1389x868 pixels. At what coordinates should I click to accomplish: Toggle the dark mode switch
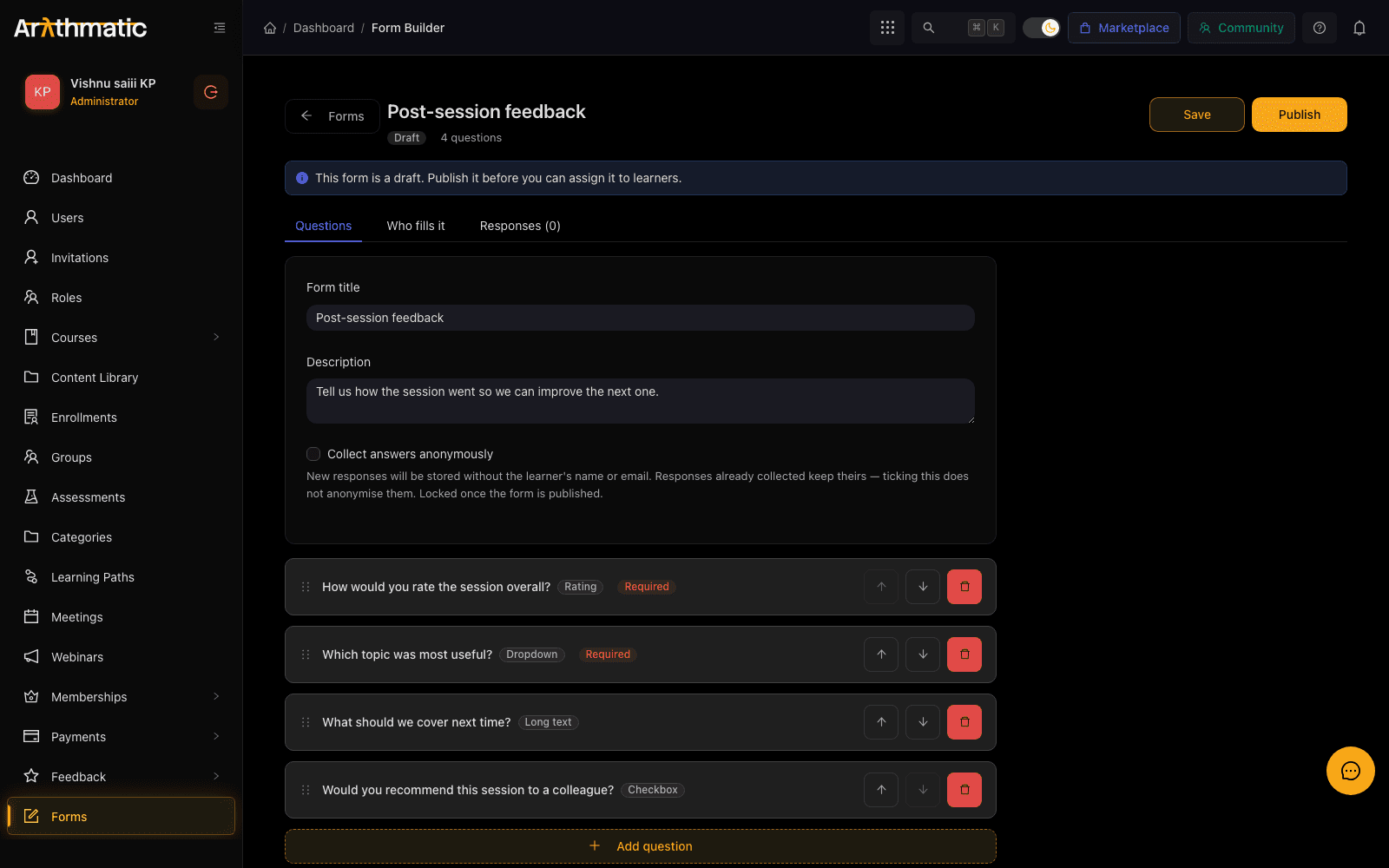tap(1041, 28)
